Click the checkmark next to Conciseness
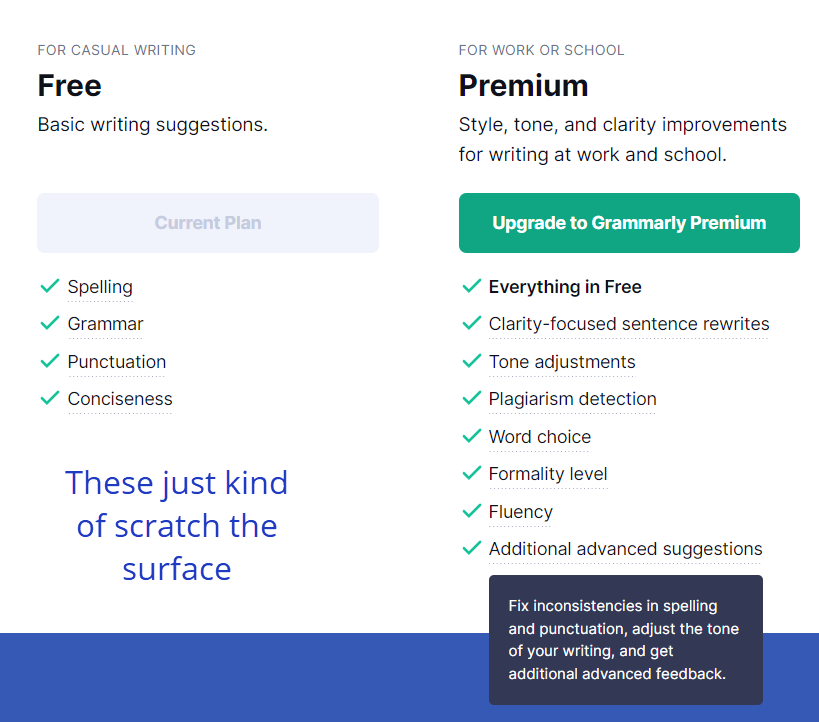Screen dimensions: 819x722 [x=50, y=399]
